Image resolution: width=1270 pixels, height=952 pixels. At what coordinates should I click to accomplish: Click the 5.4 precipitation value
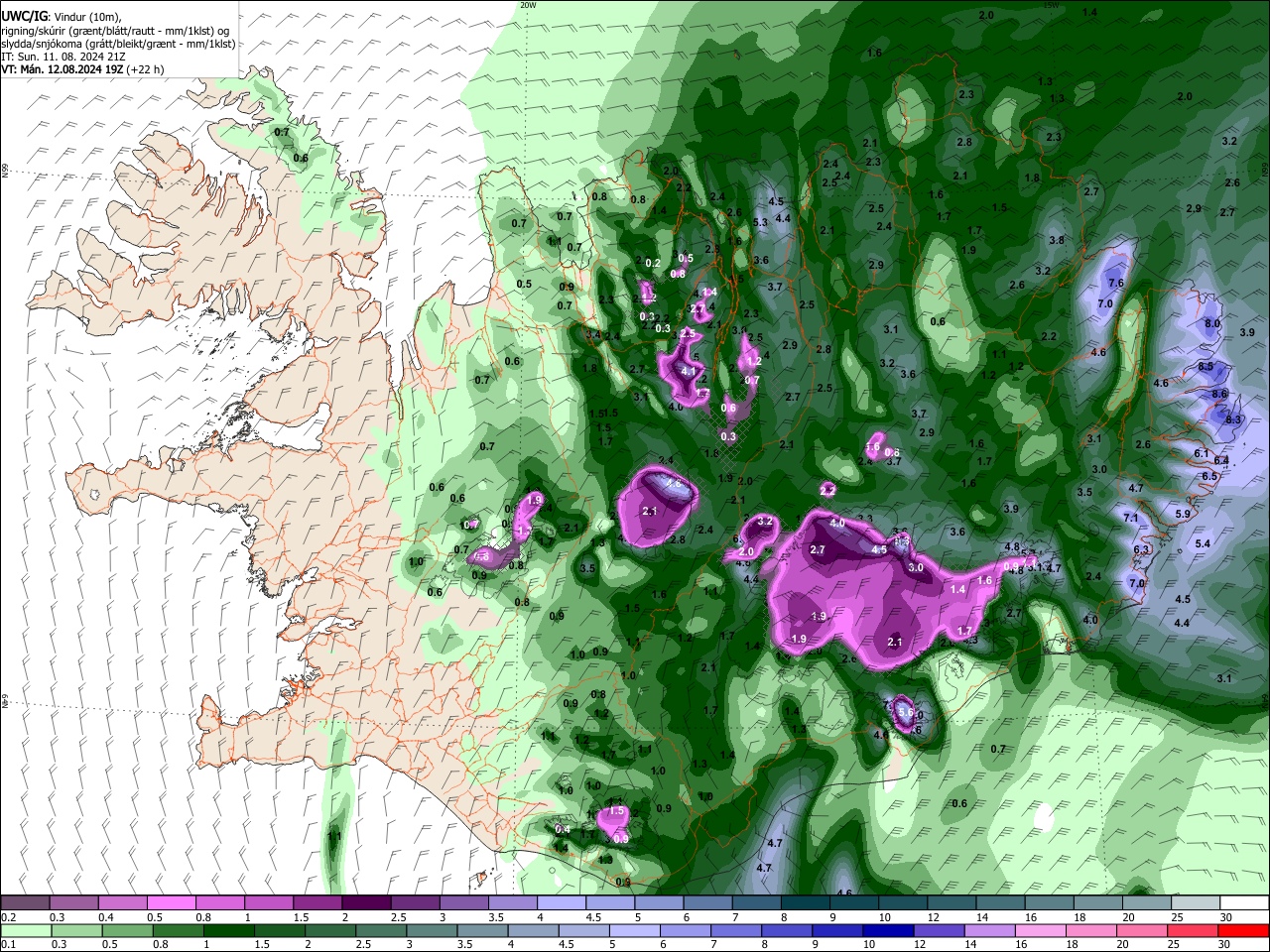[1203, 544]
